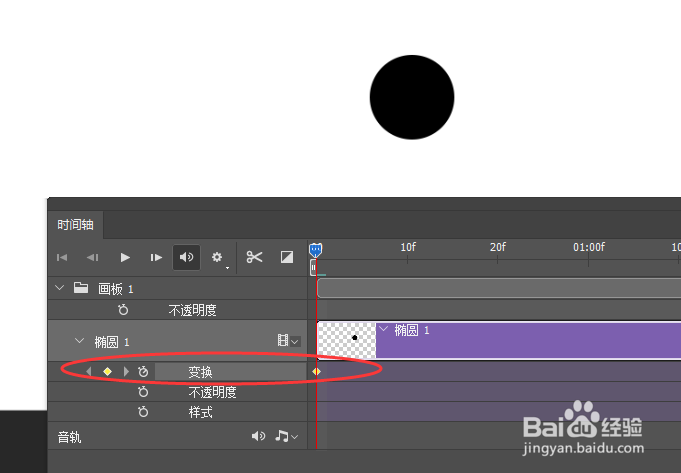Screen dimensions: 681x473
Task: Choose a transition effect icon
Action: tap(287, 257)
